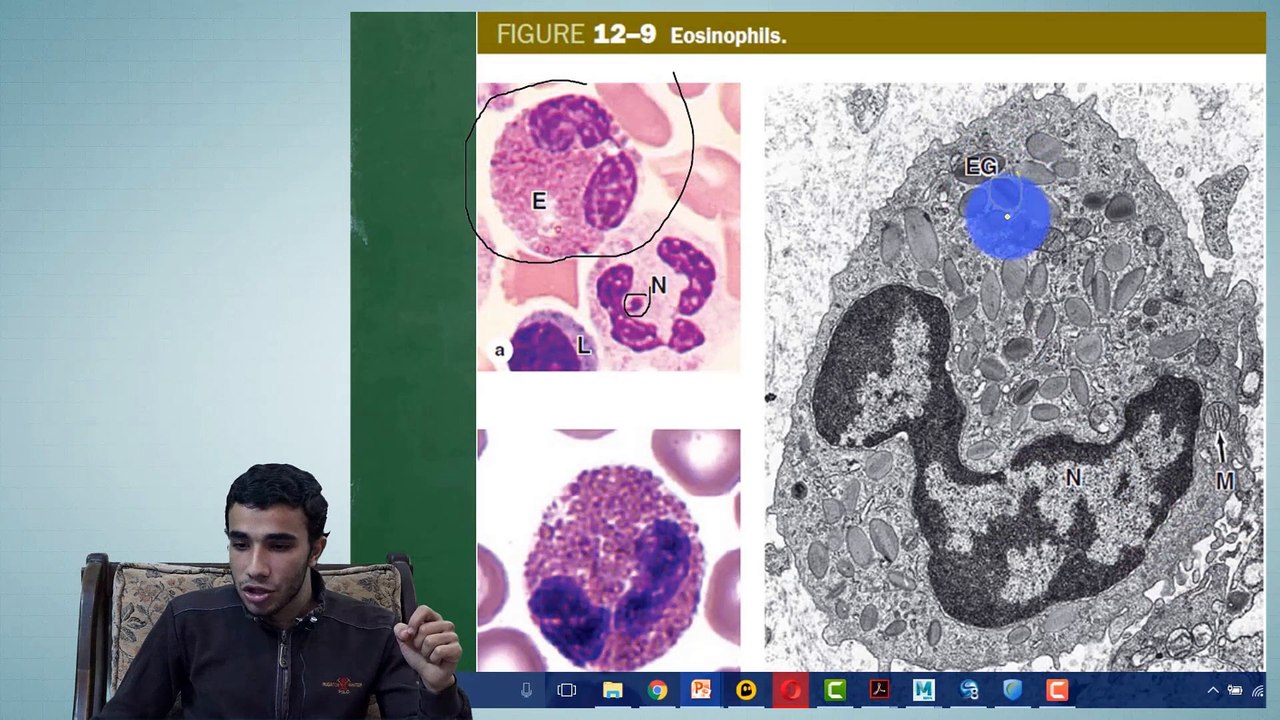Open the red Opera browser taskbar icon
This screenshot has width=1280, height=720.
point(791,690)
